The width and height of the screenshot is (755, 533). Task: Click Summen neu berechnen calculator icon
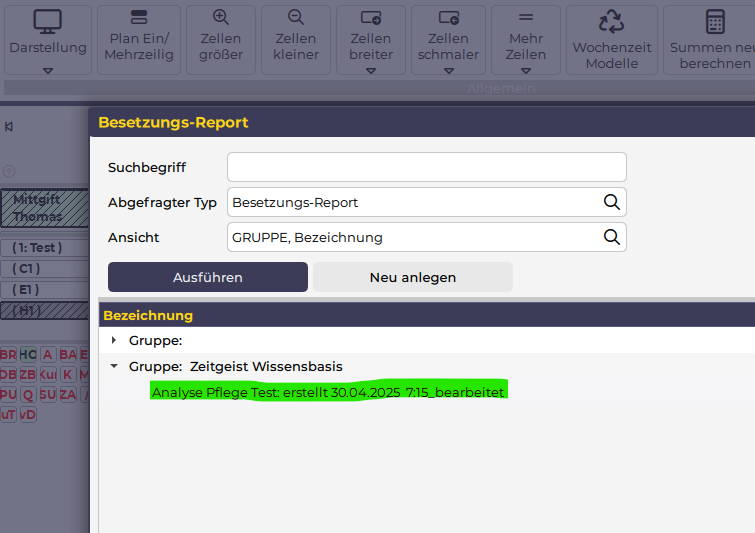coord(715,22)
